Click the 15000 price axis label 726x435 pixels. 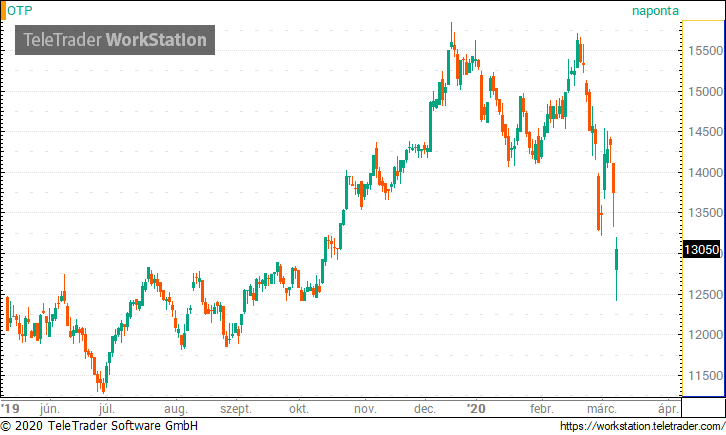pyautogui.click(x=705, y=92)
